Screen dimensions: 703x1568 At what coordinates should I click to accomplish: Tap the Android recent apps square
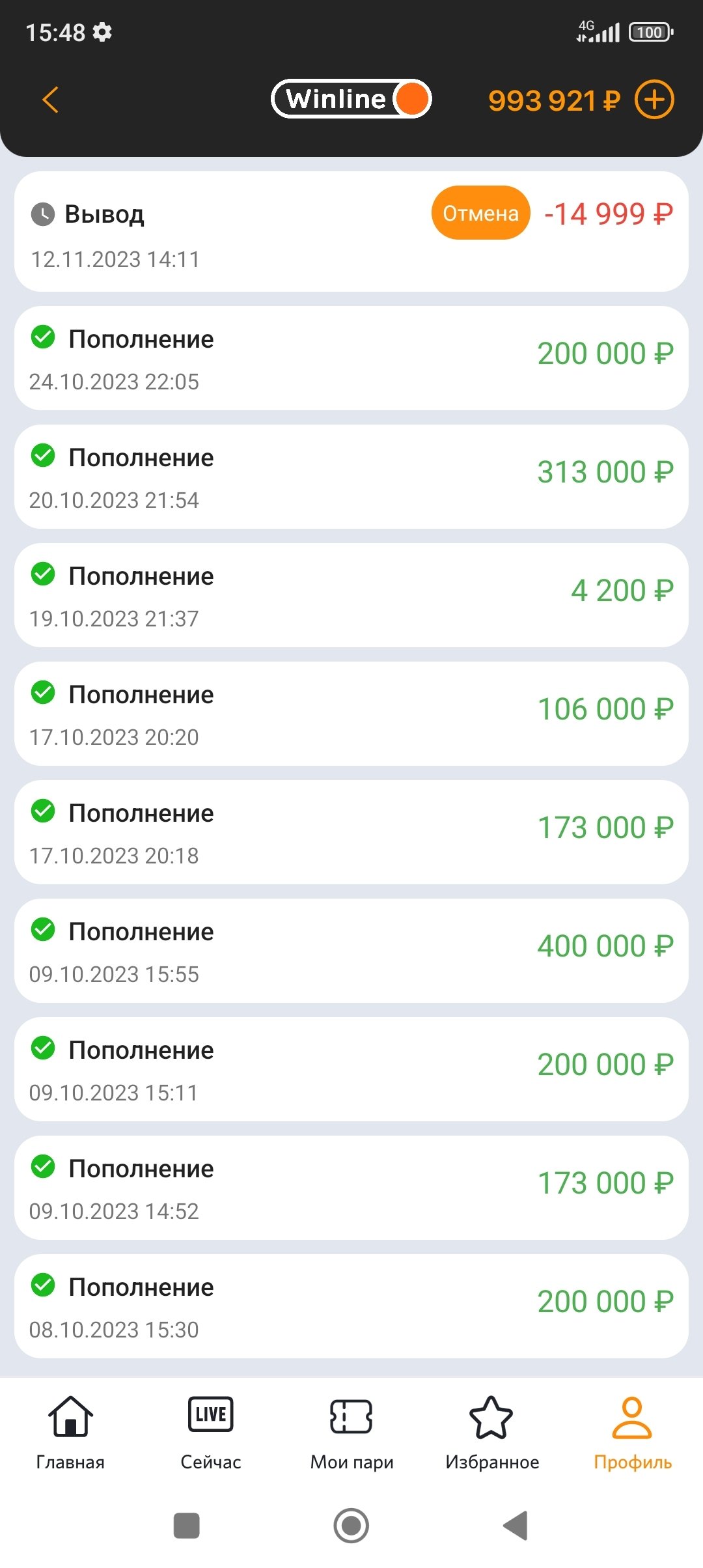187,1526
